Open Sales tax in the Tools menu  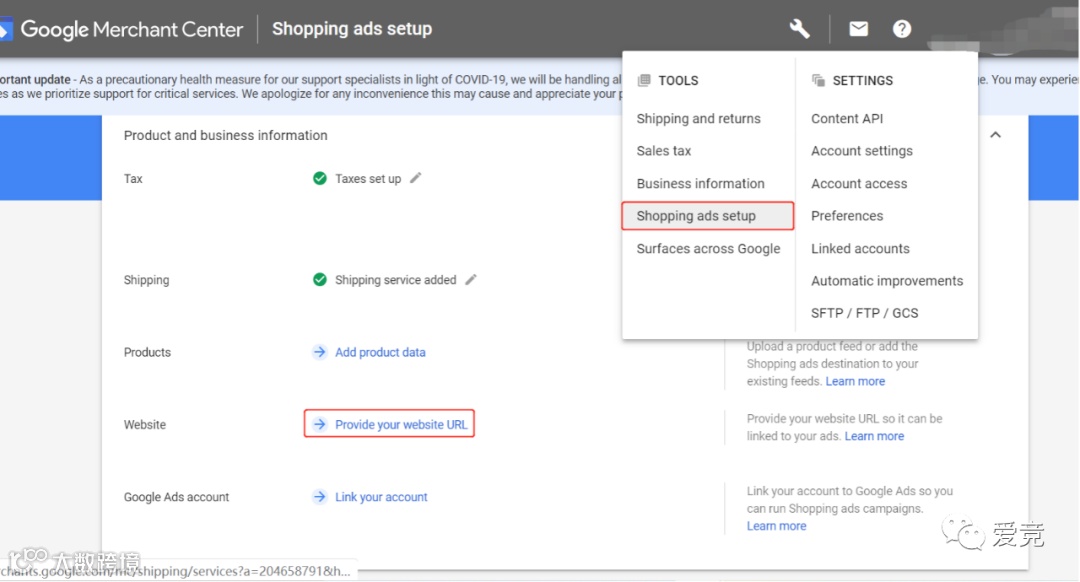(x=664, y=151)
